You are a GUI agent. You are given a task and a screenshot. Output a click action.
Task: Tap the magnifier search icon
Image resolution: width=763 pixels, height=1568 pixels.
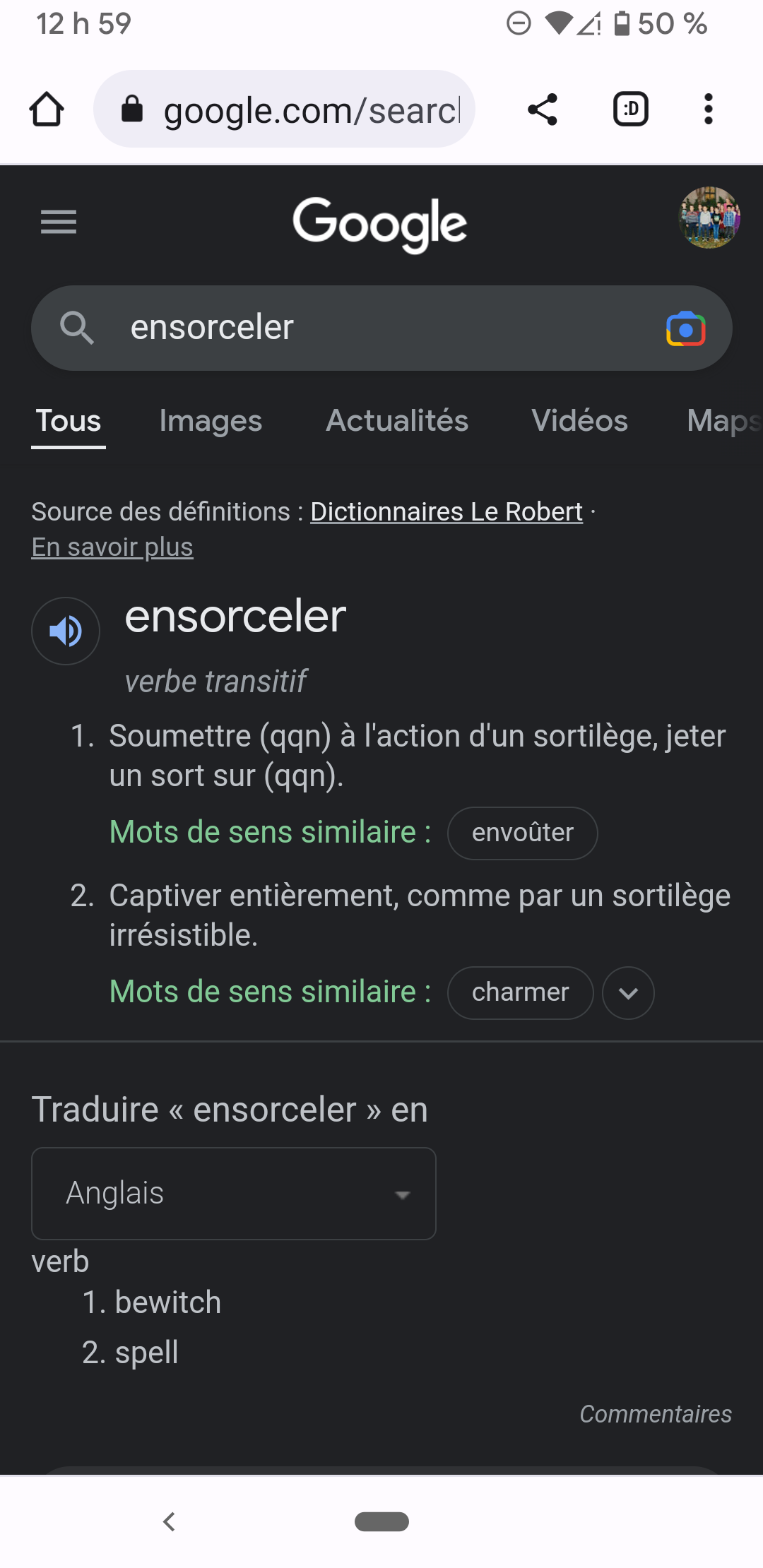(x=76, y=328)
